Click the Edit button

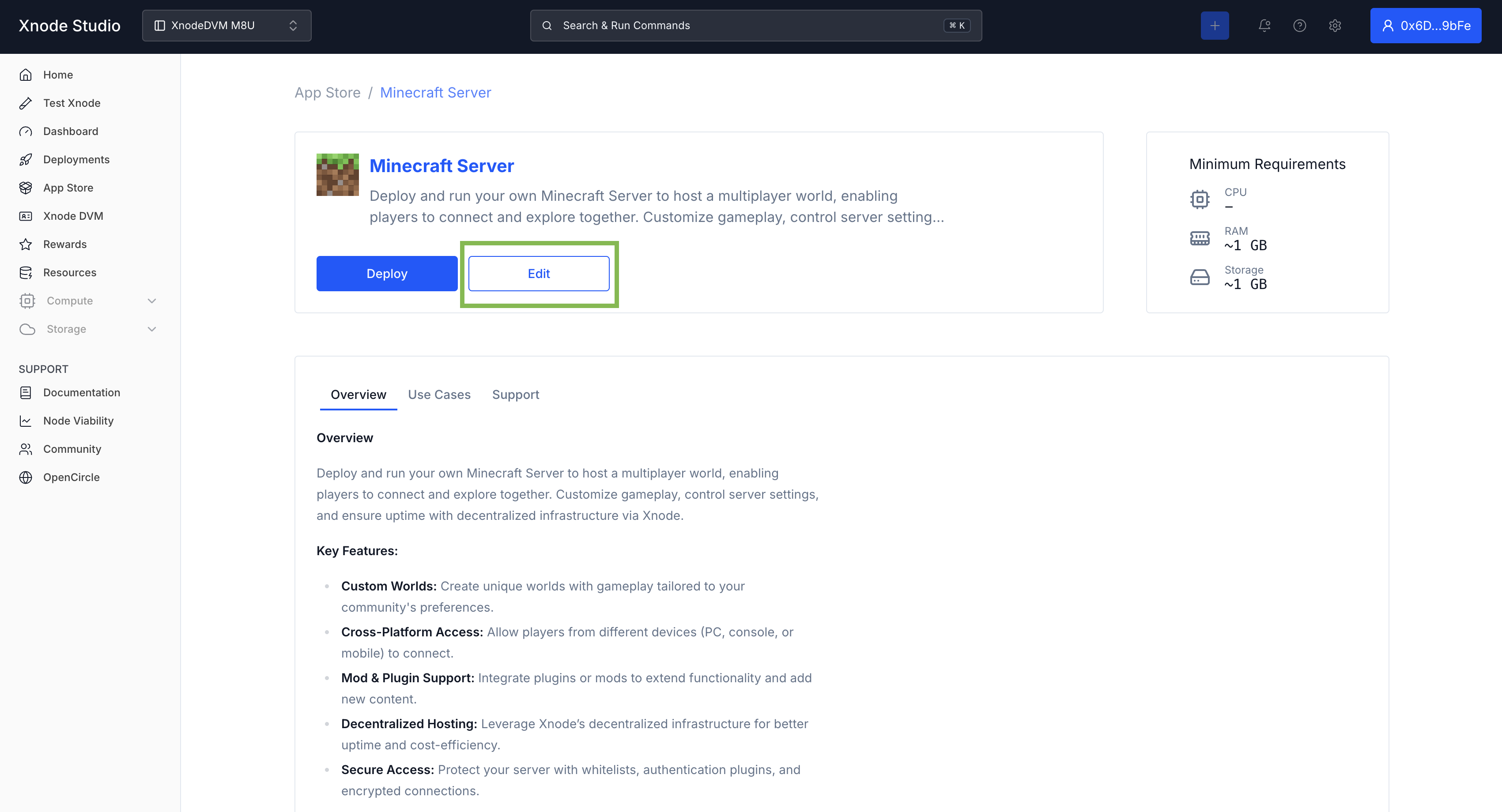pyautogui.click(x=539, y=273)
